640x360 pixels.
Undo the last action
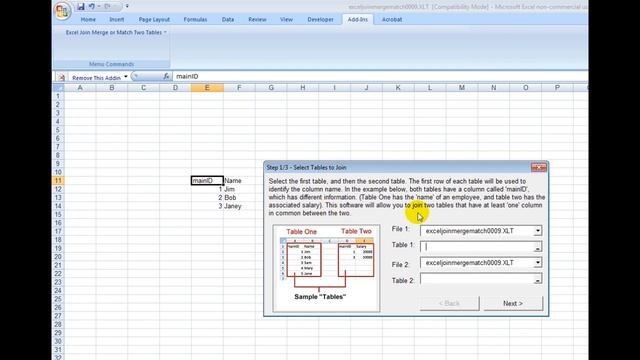click(x=92, y=7)
